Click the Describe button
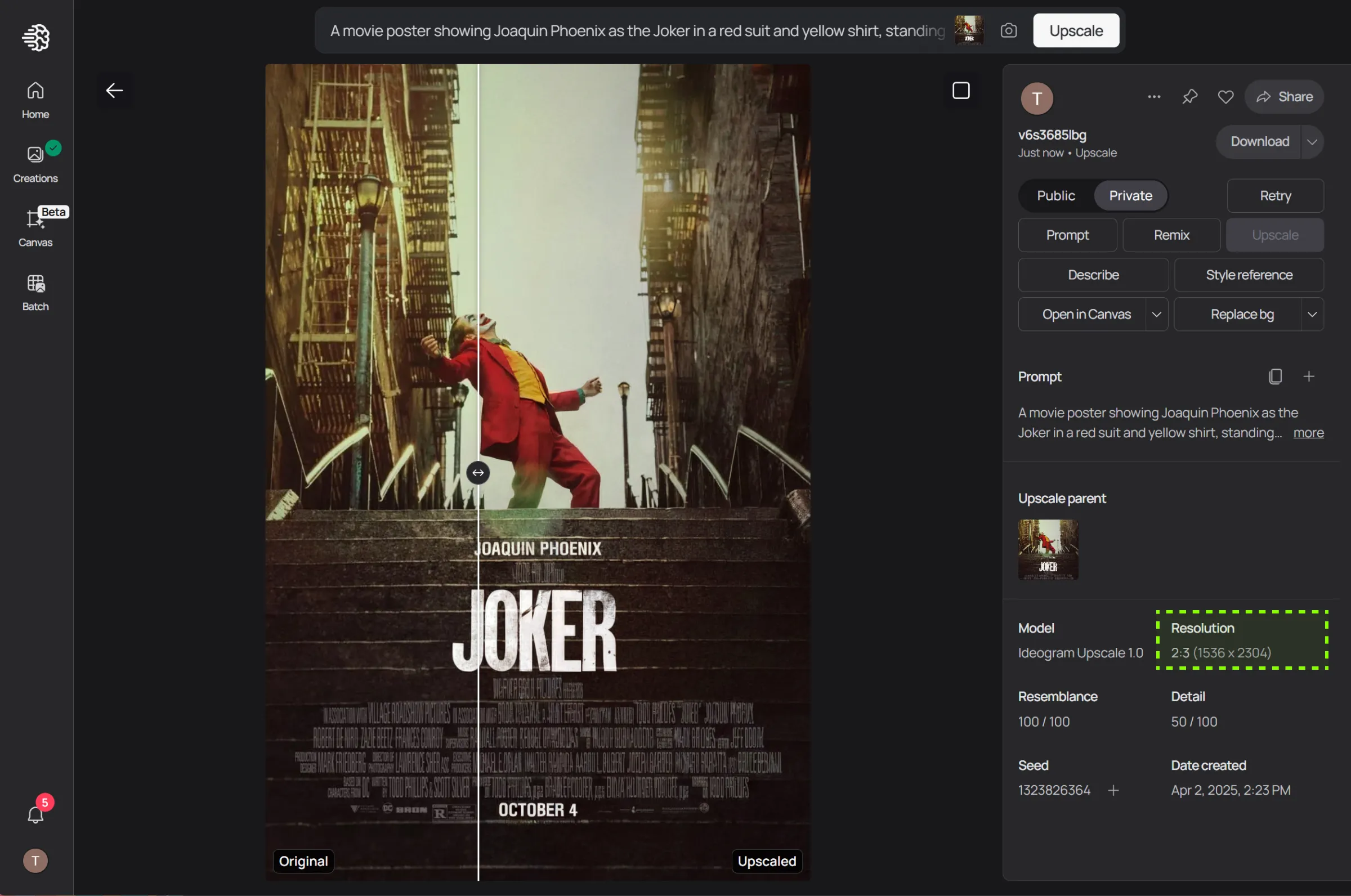The width and height of the screenshot is (1351, 896). tap(1093, 275)
